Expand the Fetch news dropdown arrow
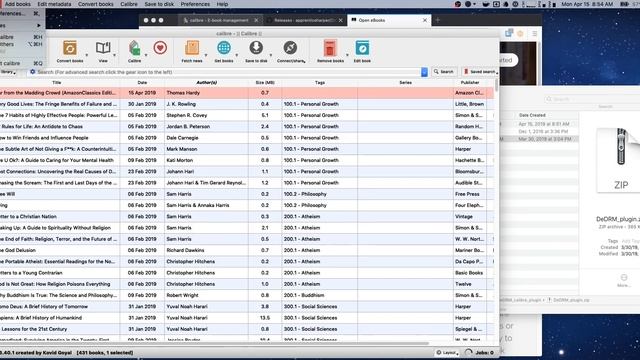 point(205,55)
